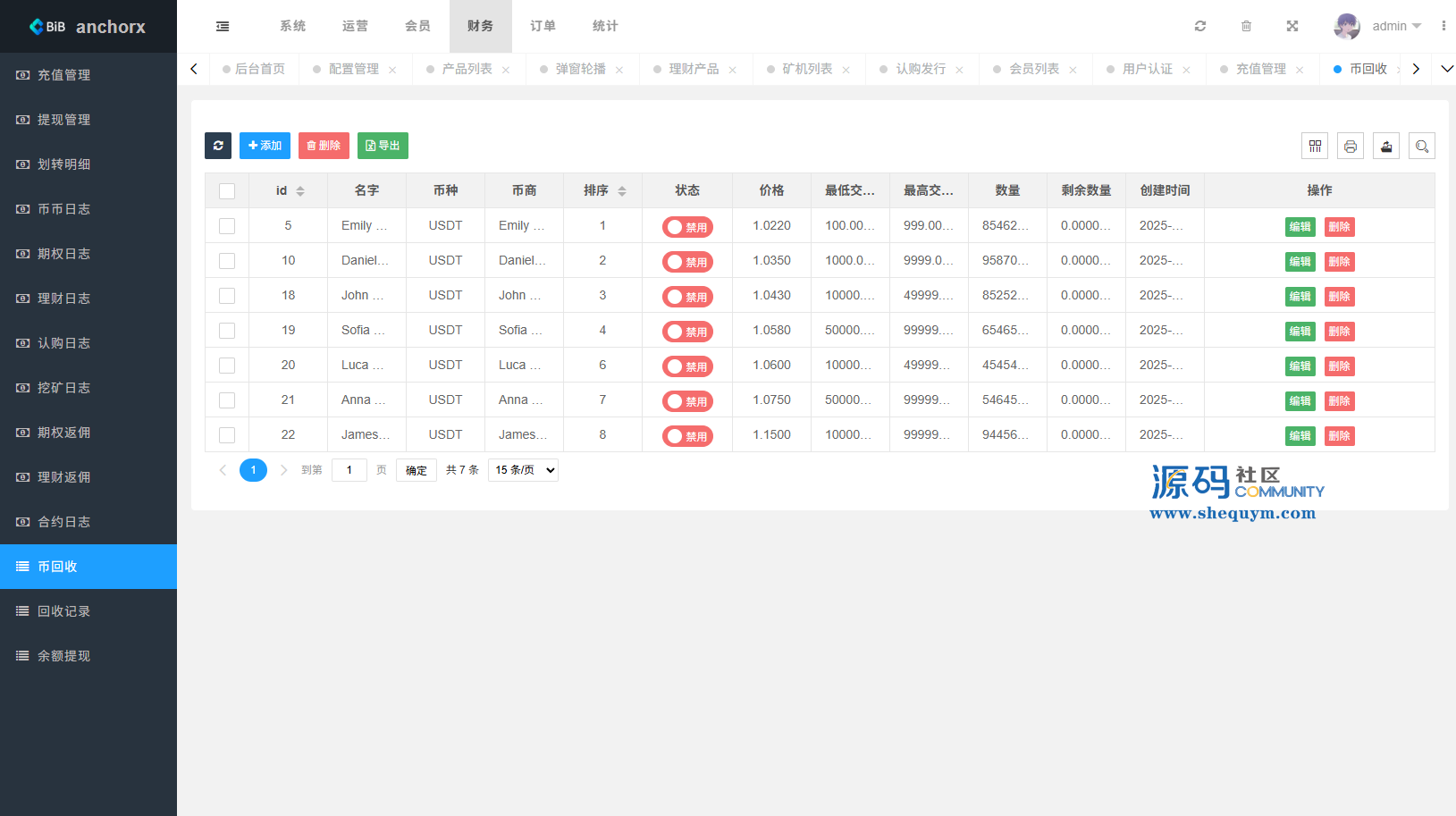Viewport: 1456px width, 816px height.
Task: Switch to the 订单 top menu
Action: coord(543,26)
